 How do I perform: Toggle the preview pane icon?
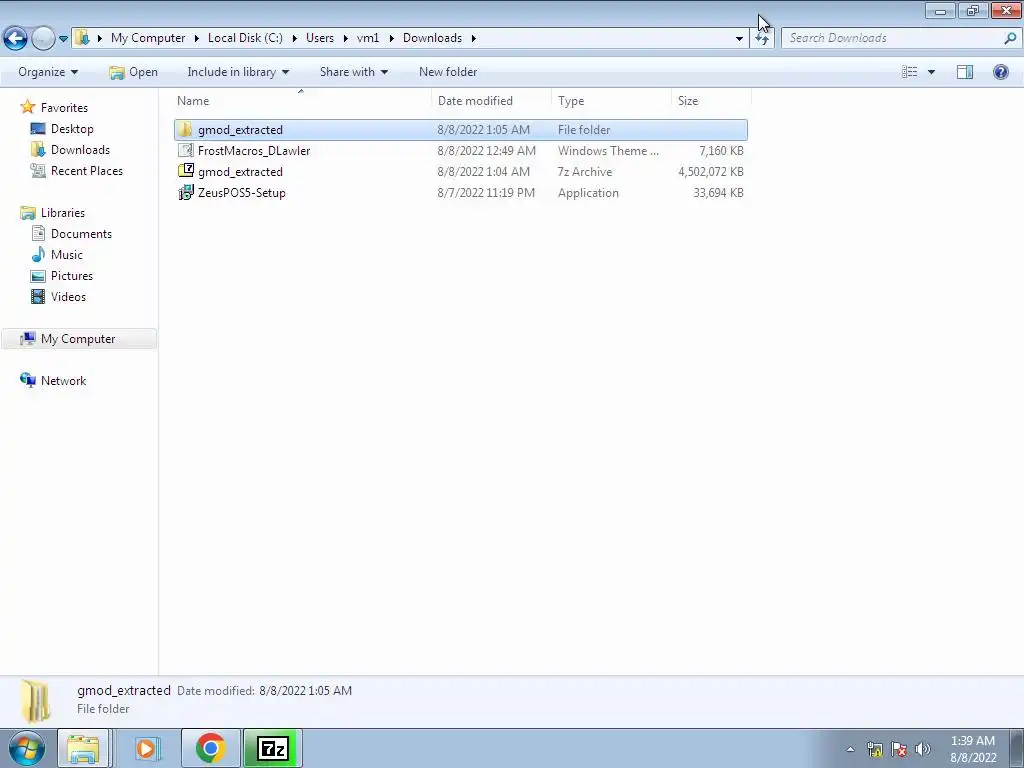965,72
